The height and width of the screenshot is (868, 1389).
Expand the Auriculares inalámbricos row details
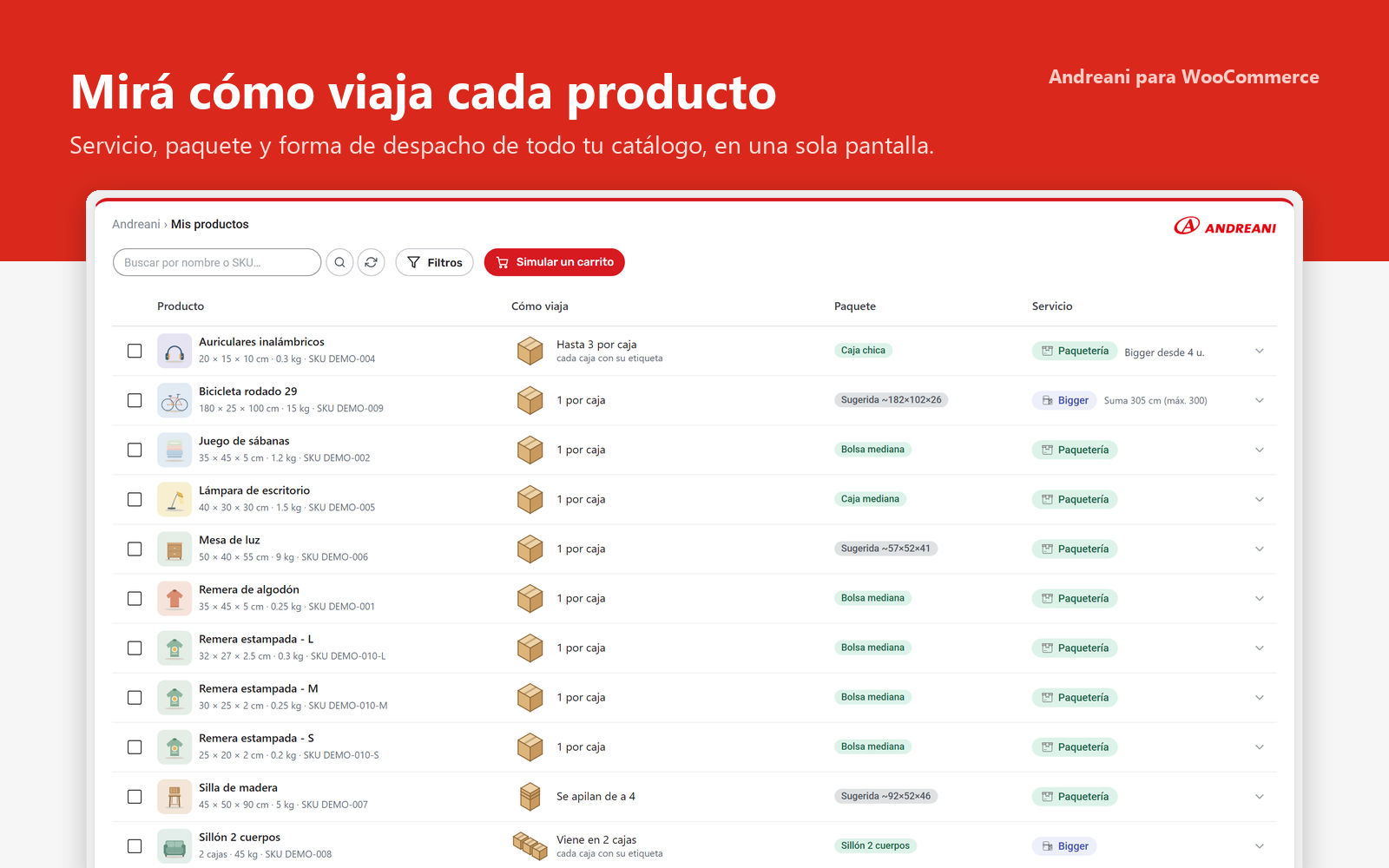point(1260,351)
